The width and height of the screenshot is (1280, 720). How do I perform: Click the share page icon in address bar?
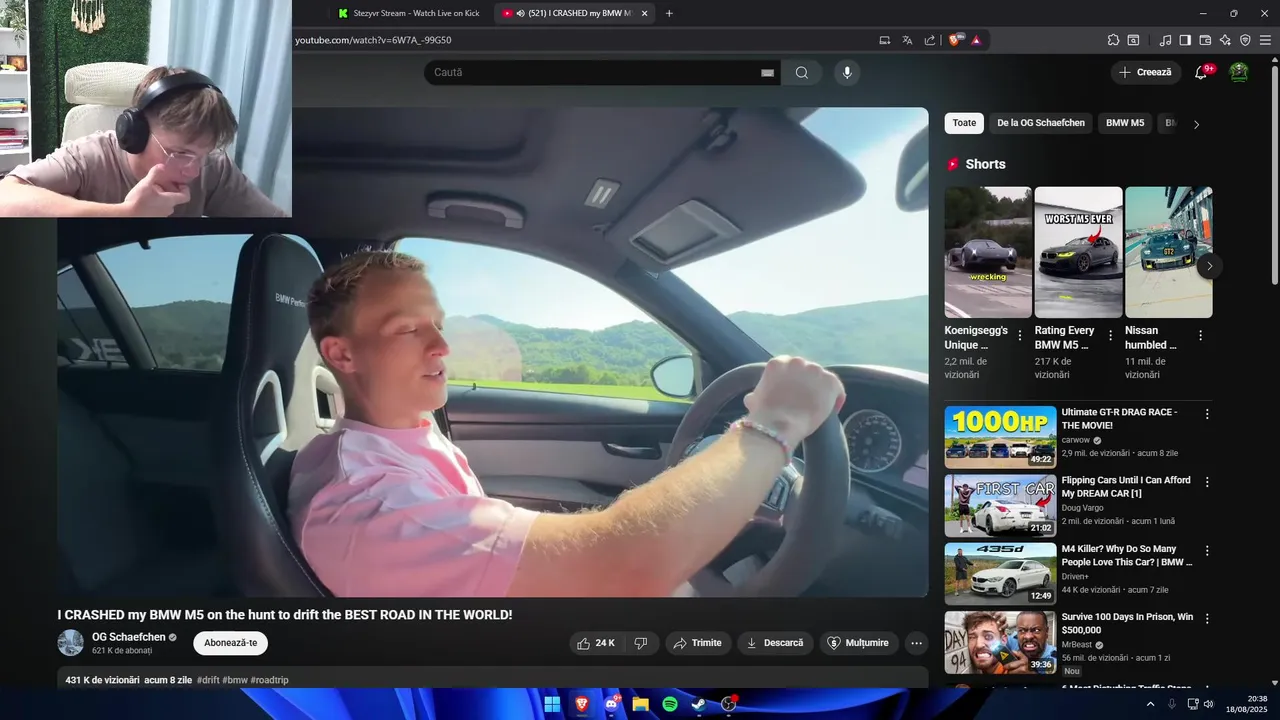pos(930,40)
